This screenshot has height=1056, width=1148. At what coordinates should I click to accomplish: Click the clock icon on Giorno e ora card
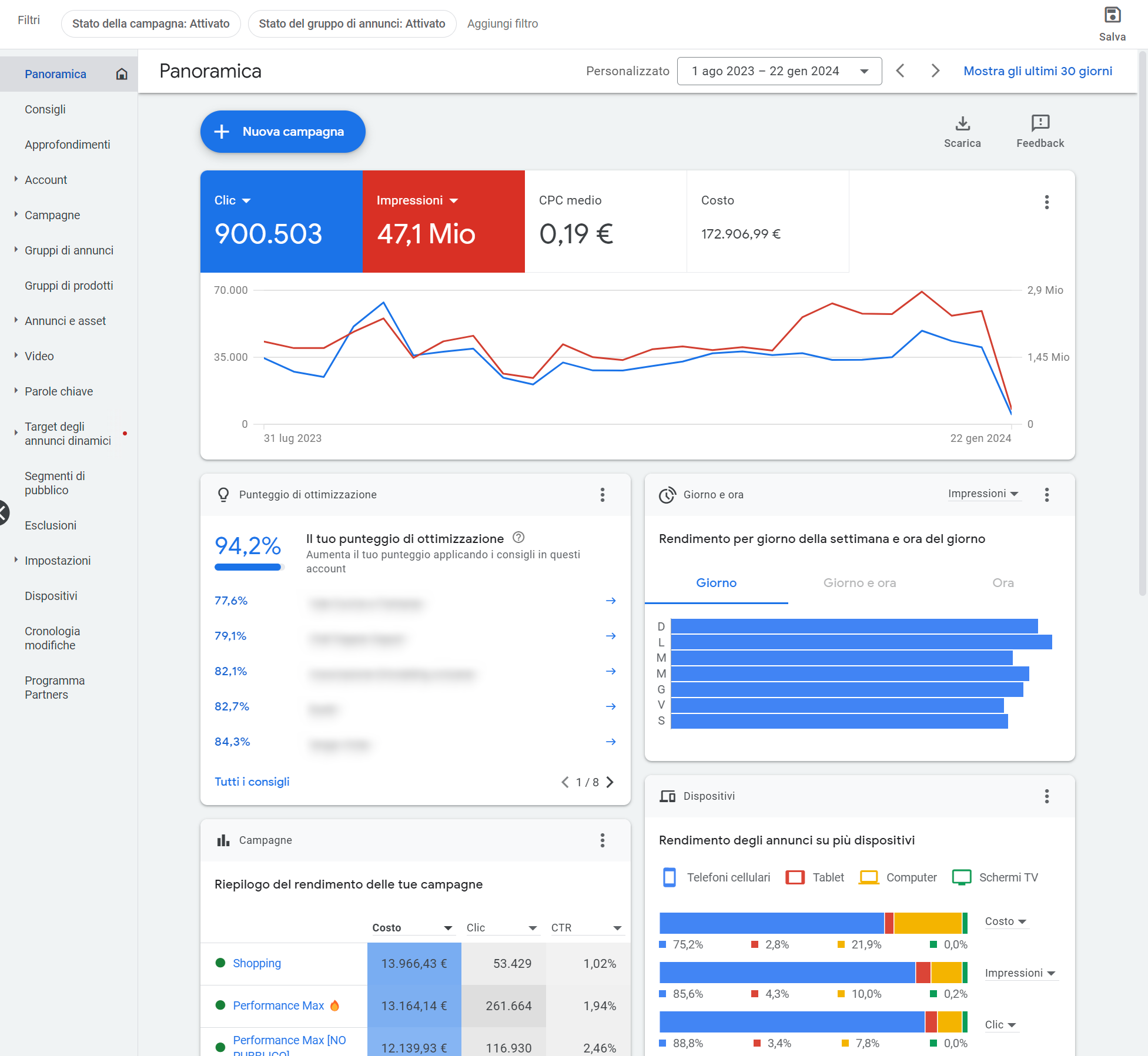tap(668, 495)
